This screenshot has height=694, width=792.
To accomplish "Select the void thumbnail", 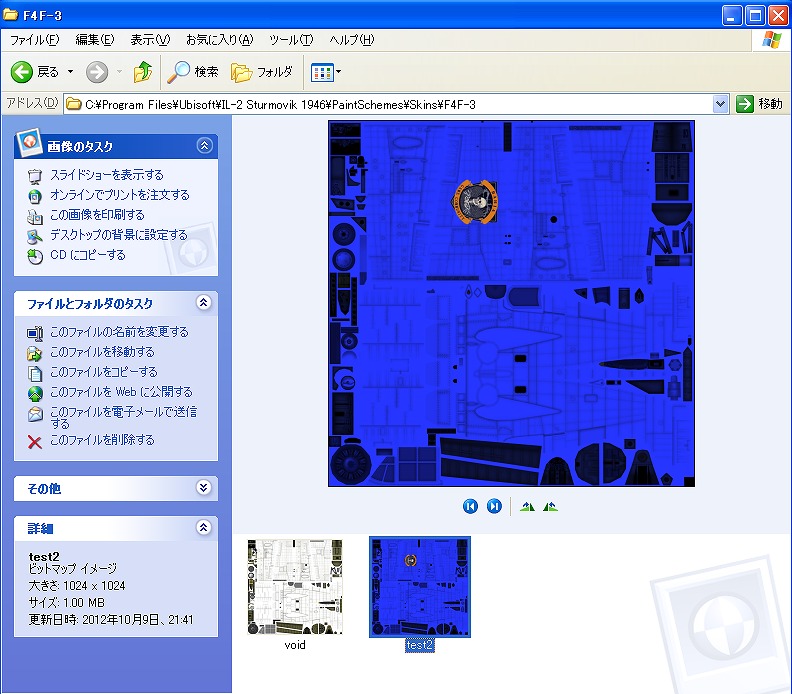I will click(x=295, y=586).
